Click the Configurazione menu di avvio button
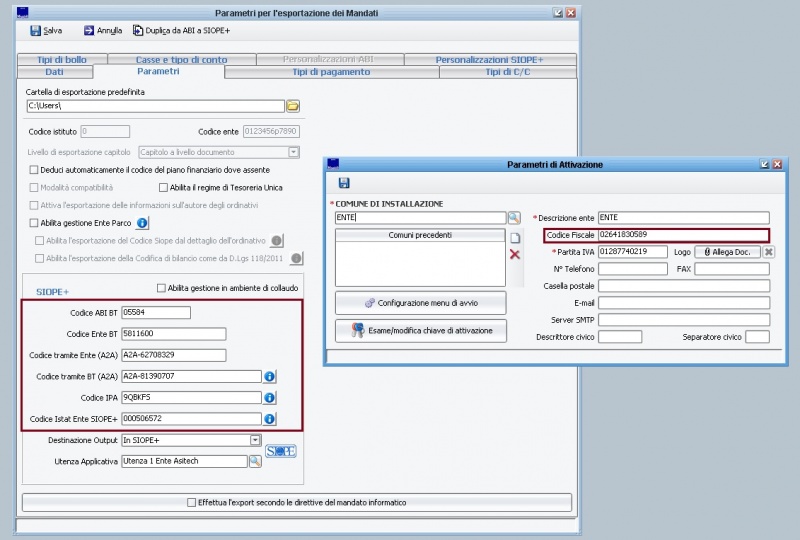This screenshot has width=800, height=540. coord(420,303)
